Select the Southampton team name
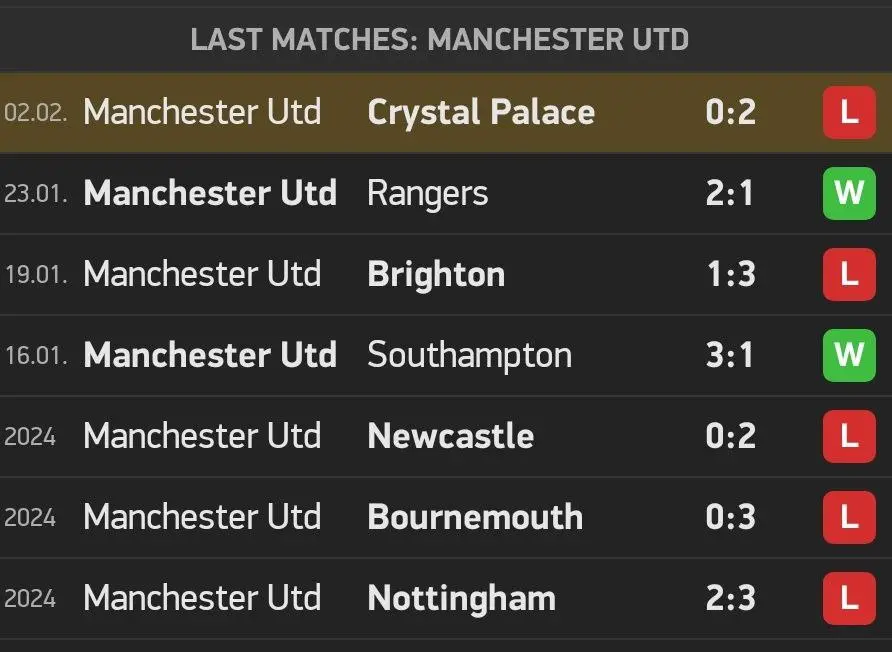 (470, 355)
